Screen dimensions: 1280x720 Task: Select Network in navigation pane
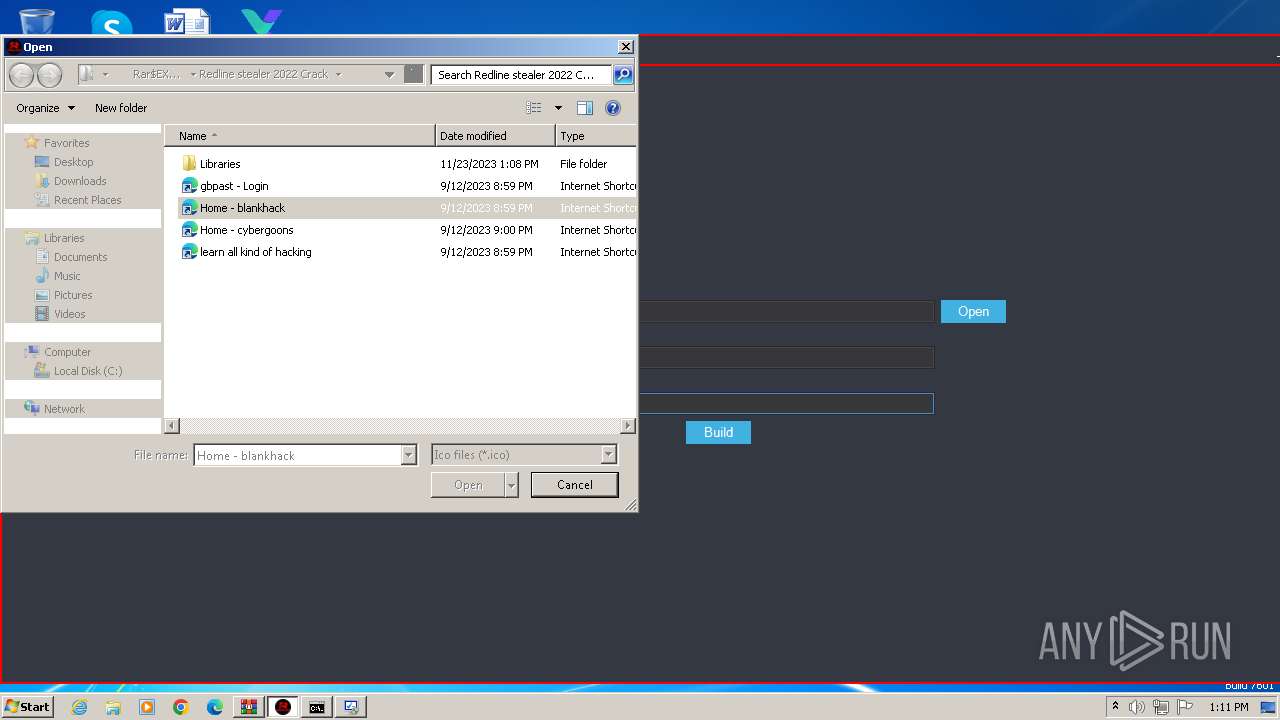click(64, 409)
